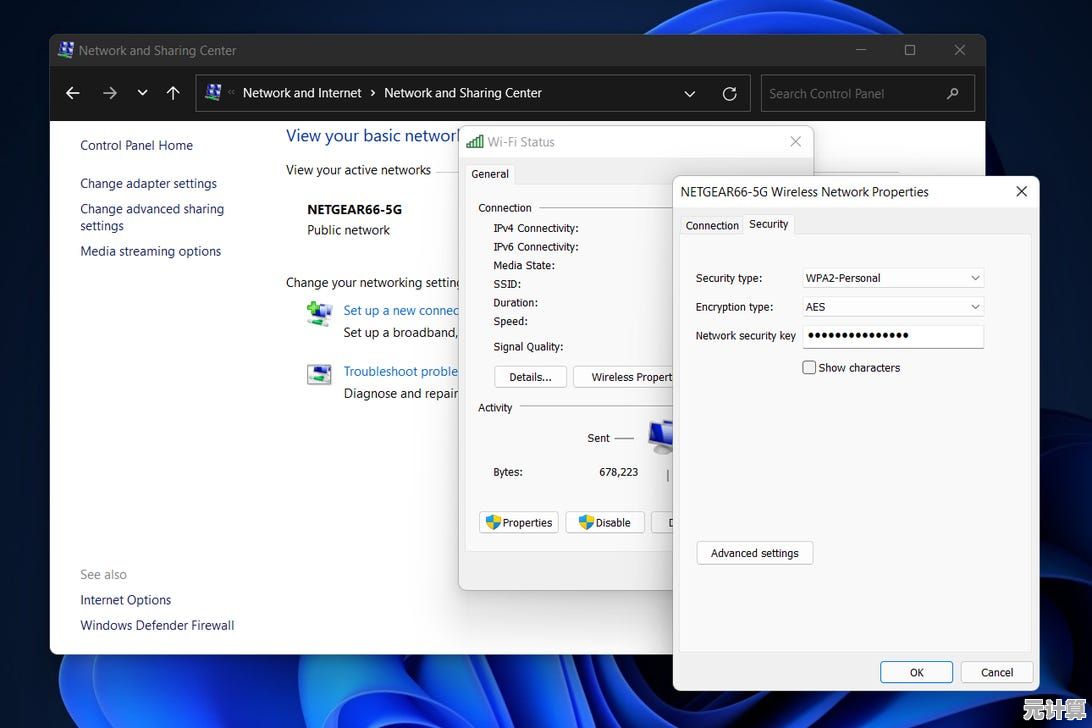Click the network icon in the breadcrumb bar

coord(213,91)
